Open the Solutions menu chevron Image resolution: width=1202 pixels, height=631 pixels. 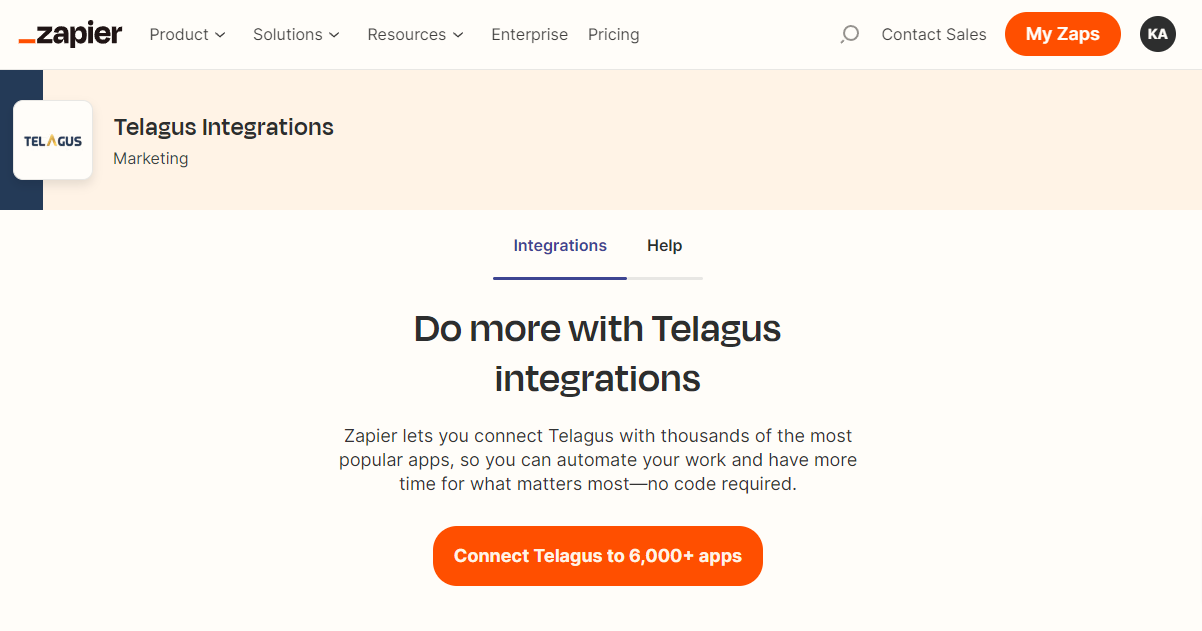point(334,34)
